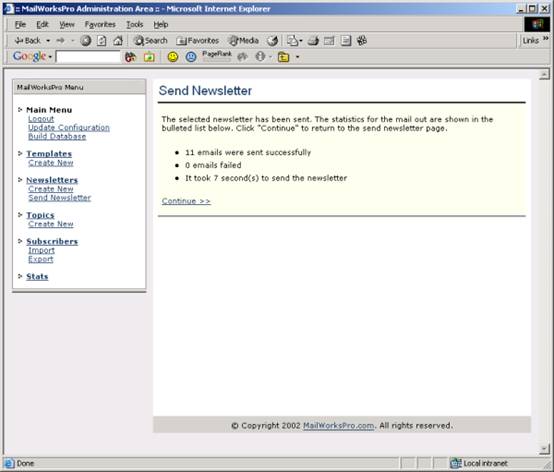Open the Favorites menu

[100, 24]
